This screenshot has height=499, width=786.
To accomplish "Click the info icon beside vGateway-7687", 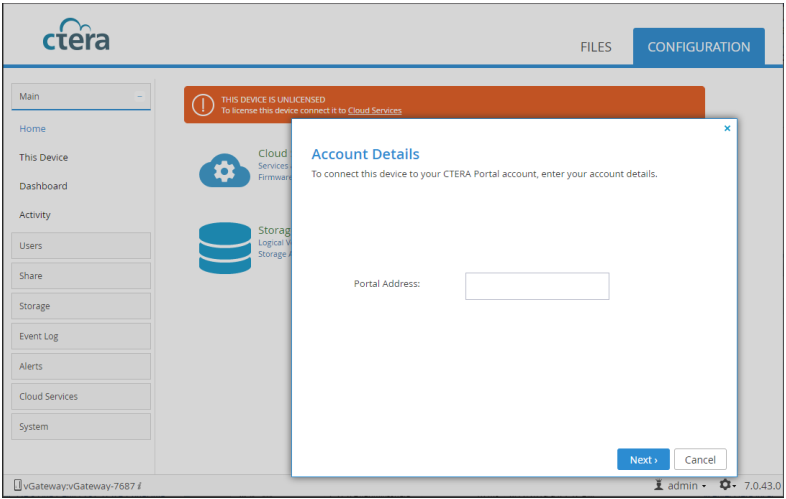I will point(139,485).
